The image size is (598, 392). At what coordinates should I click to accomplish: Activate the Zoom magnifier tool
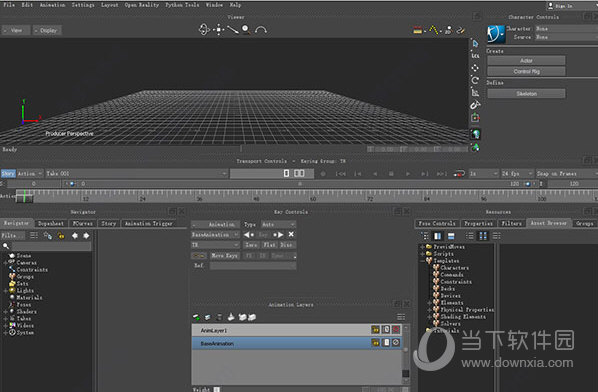[x=246, y=29]
